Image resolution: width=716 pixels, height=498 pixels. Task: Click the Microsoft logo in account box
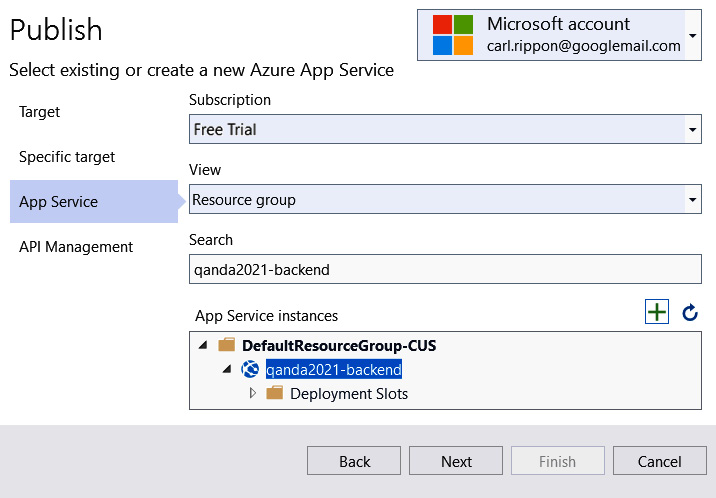[x=453, y=35]
